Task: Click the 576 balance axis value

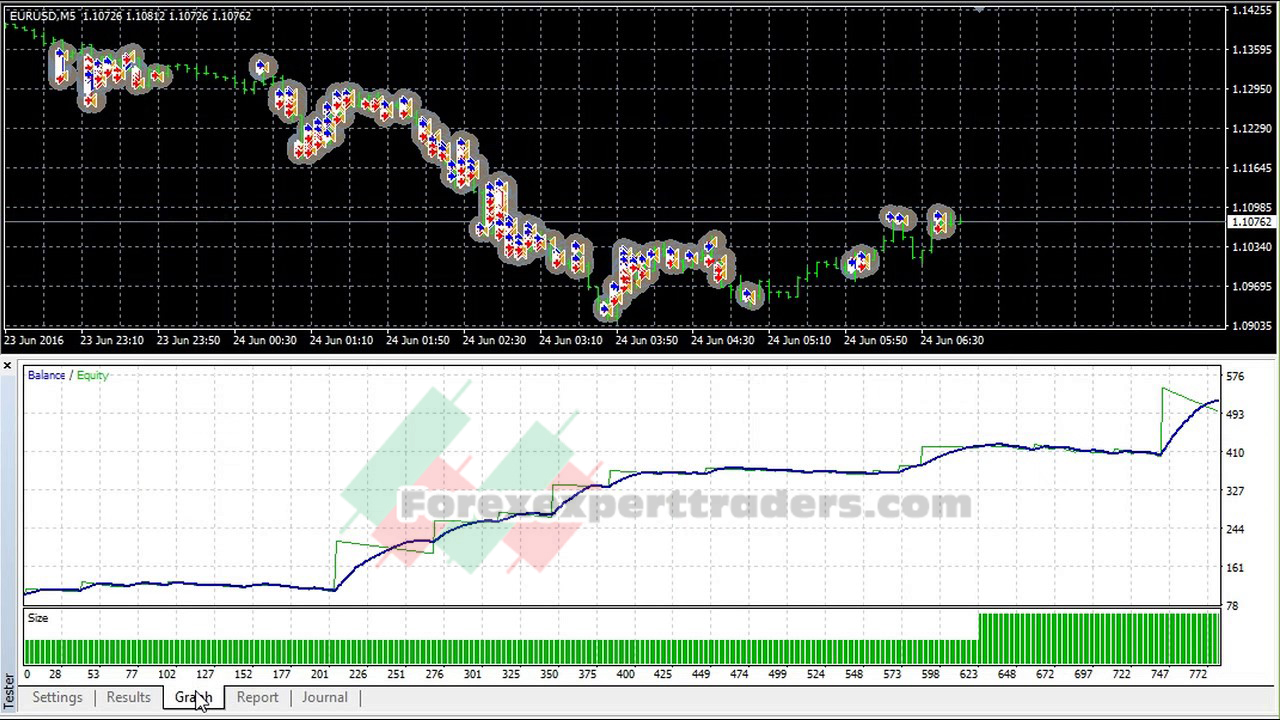Action: pos(1235,376)
